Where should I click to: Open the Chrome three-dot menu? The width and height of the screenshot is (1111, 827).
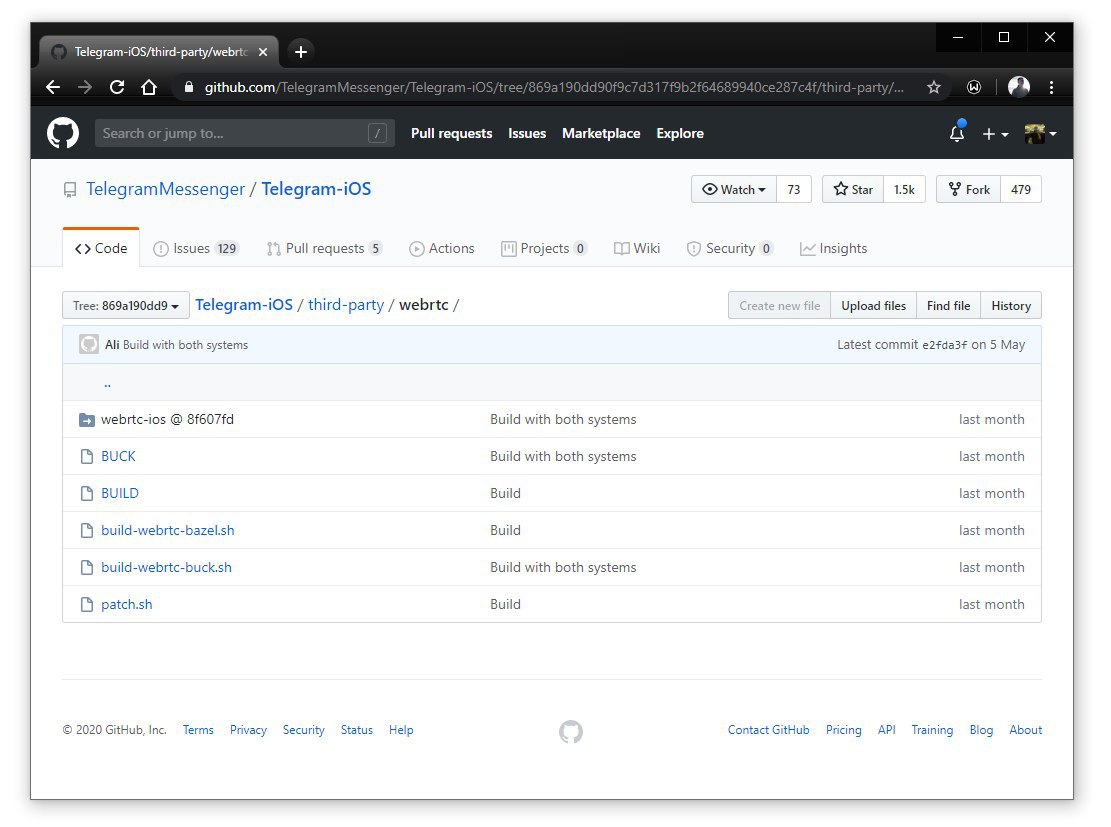click(x=1051, y=87)
